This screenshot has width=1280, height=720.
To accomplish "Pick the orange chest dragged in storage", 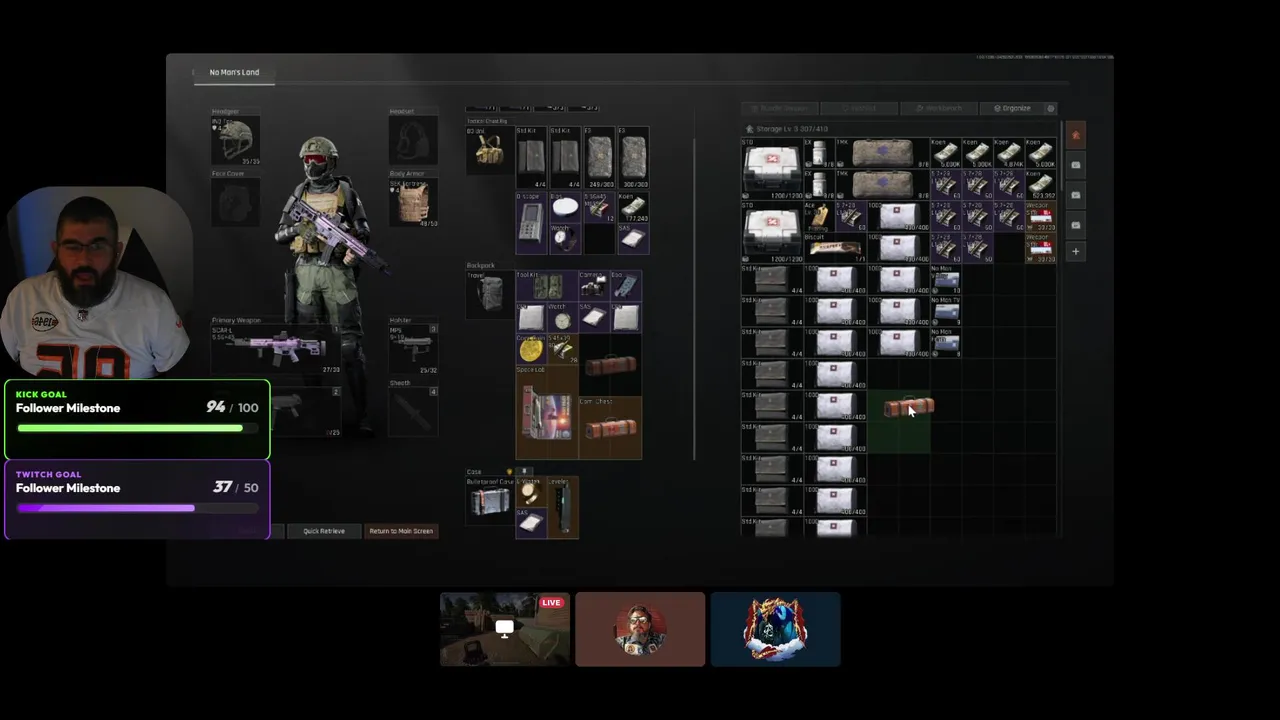I will 908,407.
